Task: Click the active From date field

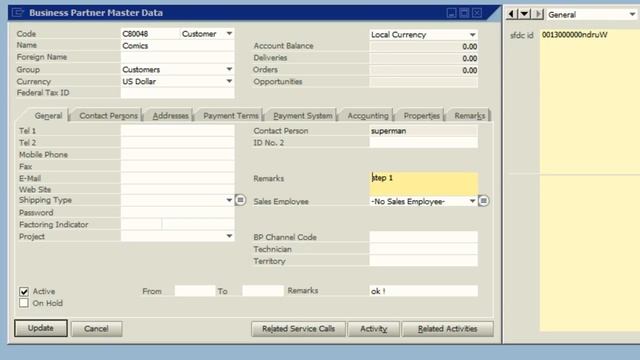Action: pyautogui.click(x=195, y=291)
